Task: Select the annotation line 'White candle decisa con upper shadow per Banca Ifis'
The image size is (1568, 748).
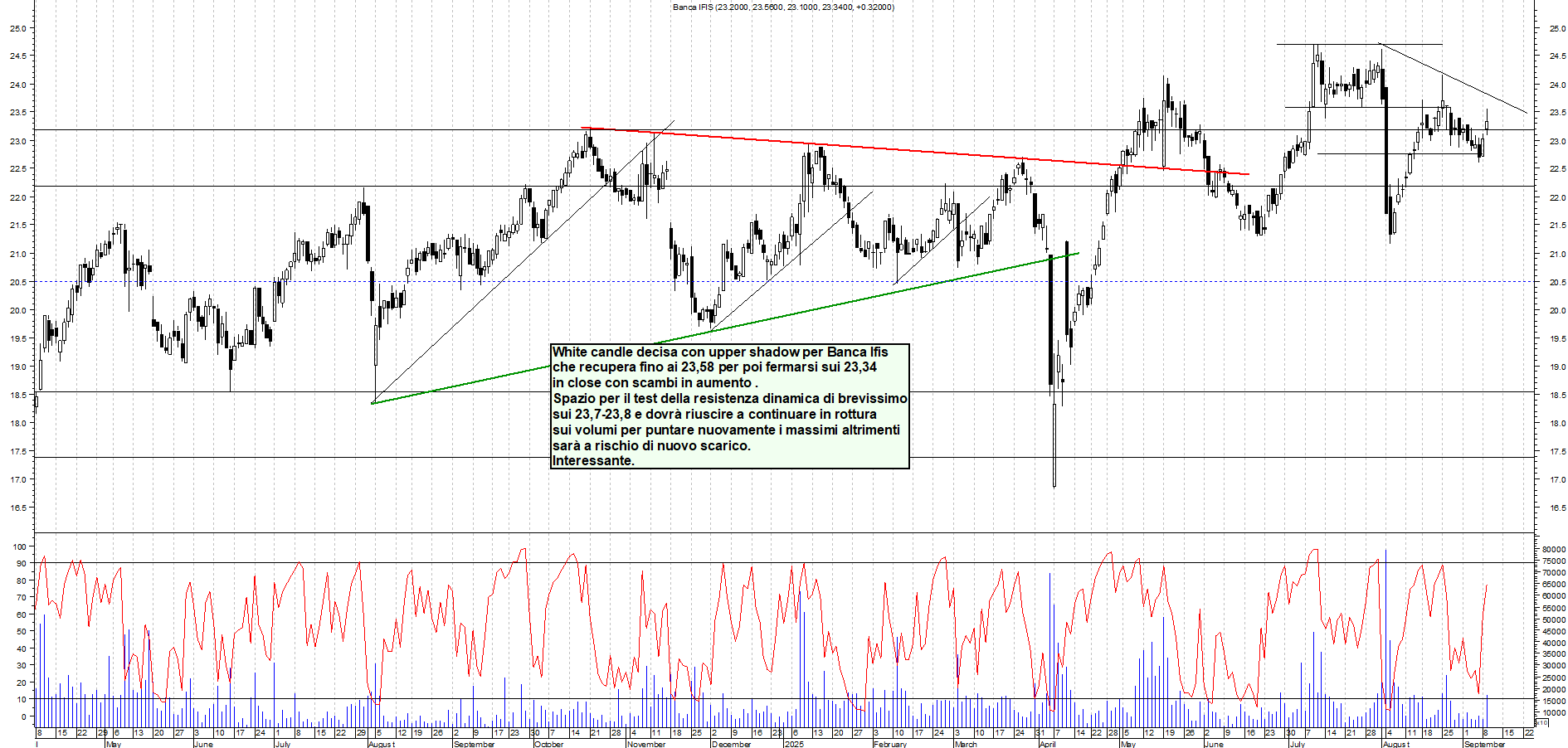Action: click(720, 352)
